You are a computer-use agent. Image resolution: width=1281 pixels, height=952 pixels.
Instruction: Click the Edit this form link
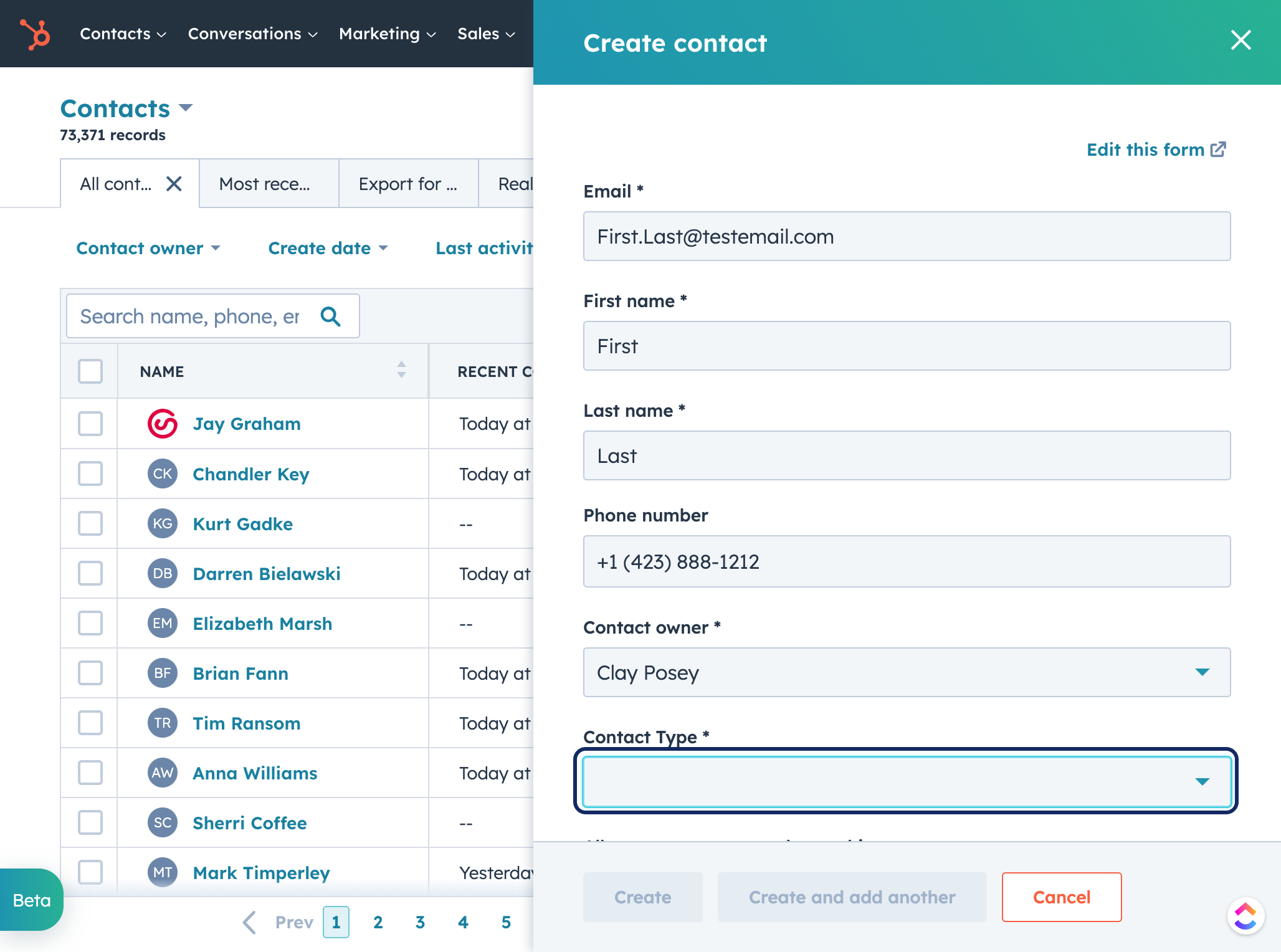tap(1156, 150)
